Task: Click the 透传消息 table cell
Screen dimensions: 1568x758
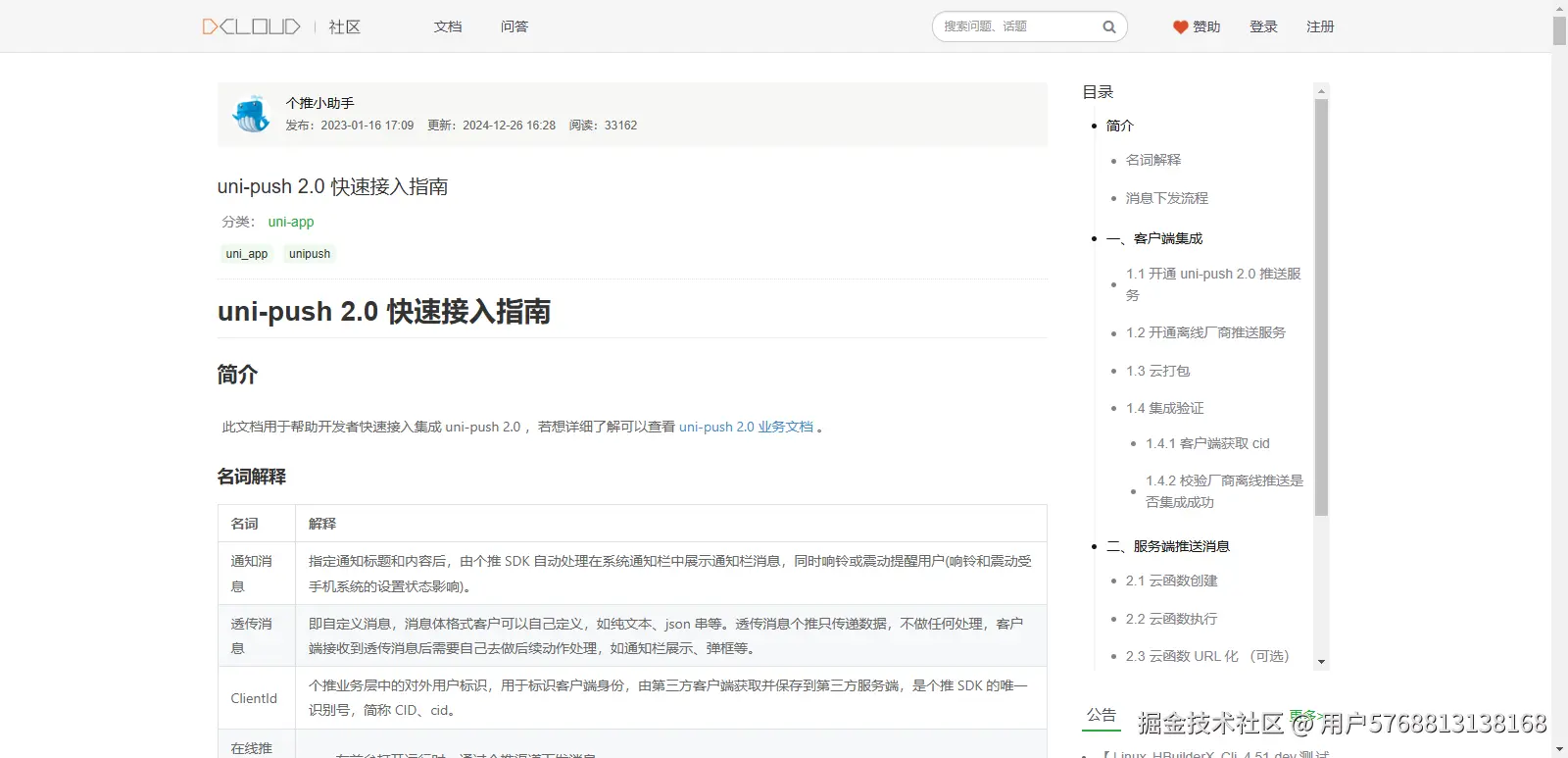Action: tap(257, 635)
